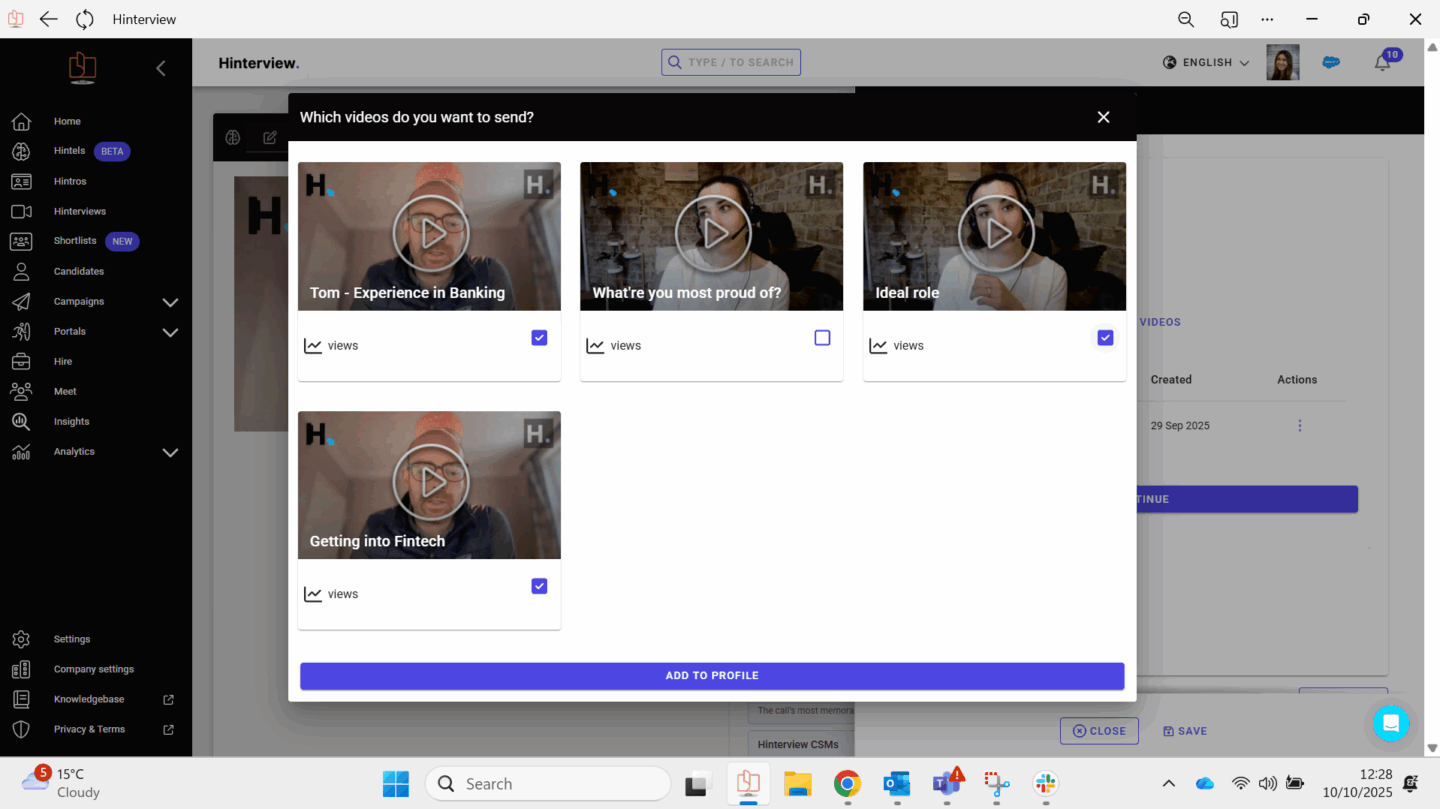Viewport: 1440px width, 809px height.
Task: Open the Insights icon in sidebar
Action: tap(21, 421)
